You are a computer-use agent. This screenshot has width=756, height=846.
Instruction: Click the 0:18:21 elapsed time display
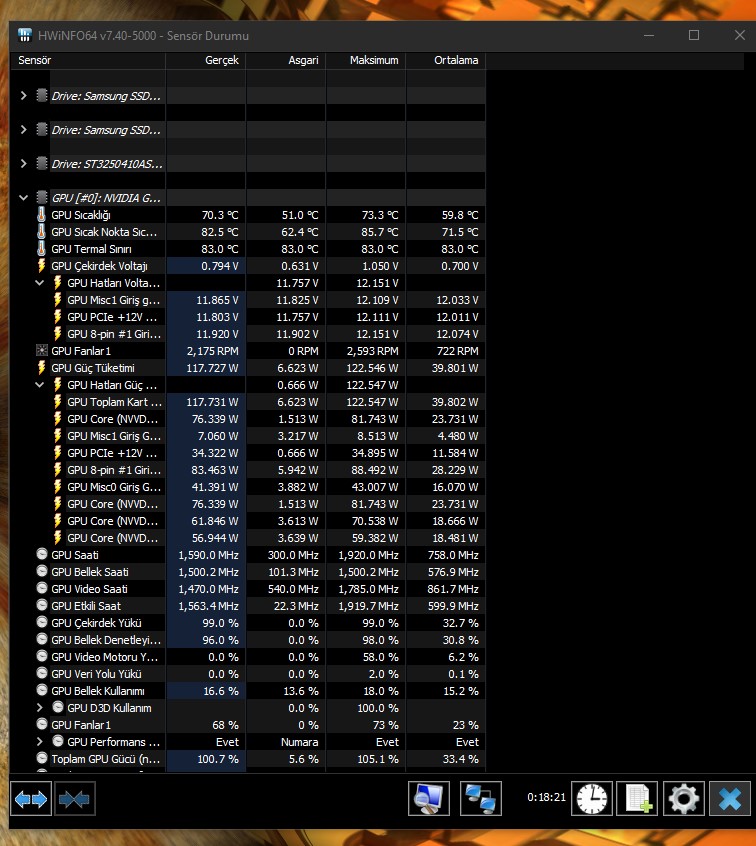546,797
